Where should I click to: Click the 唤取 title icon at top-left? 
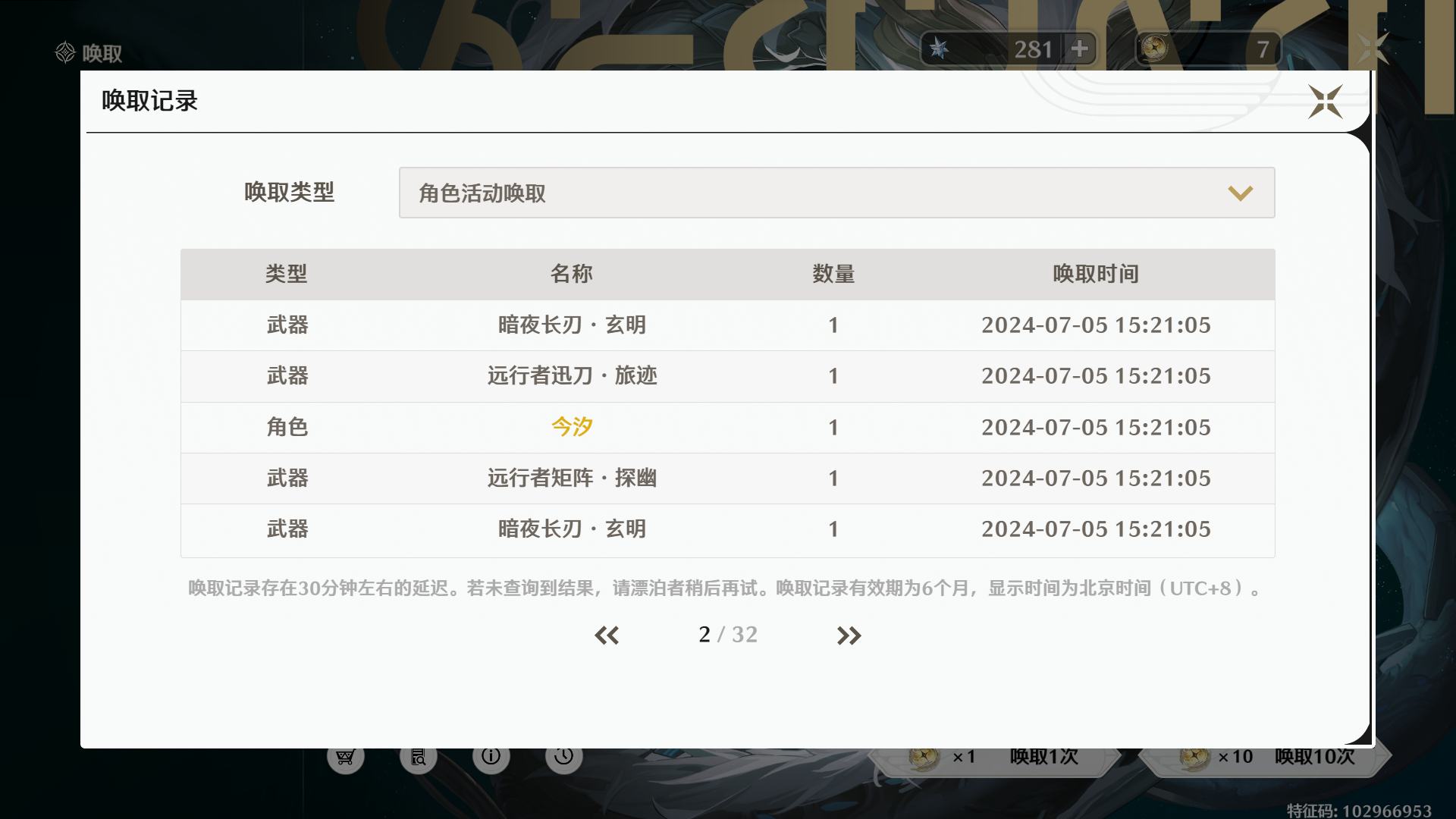click(x=66, y=52)
